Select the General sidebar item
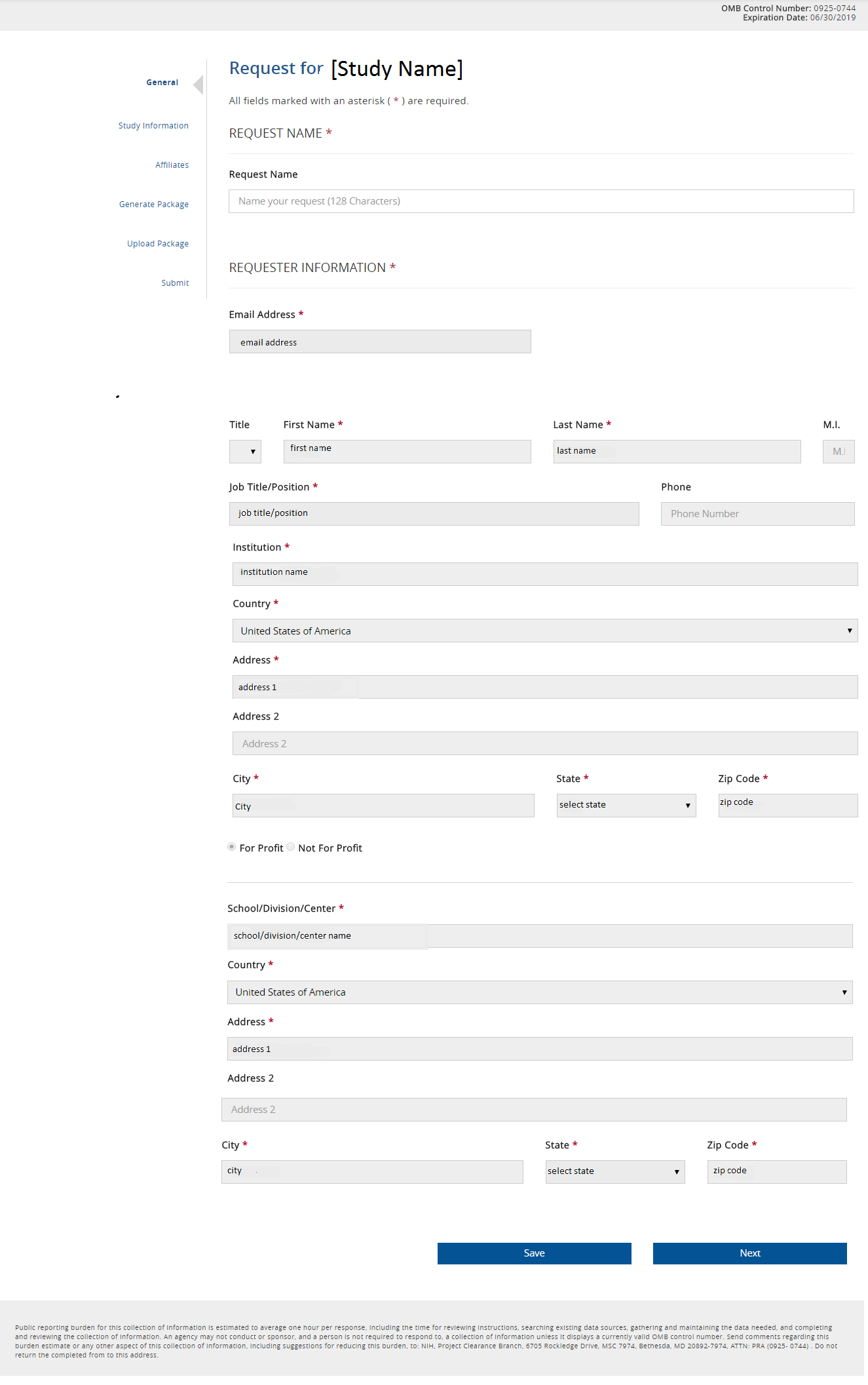The width and height of the screenshot is (868, 1385). 162,83
